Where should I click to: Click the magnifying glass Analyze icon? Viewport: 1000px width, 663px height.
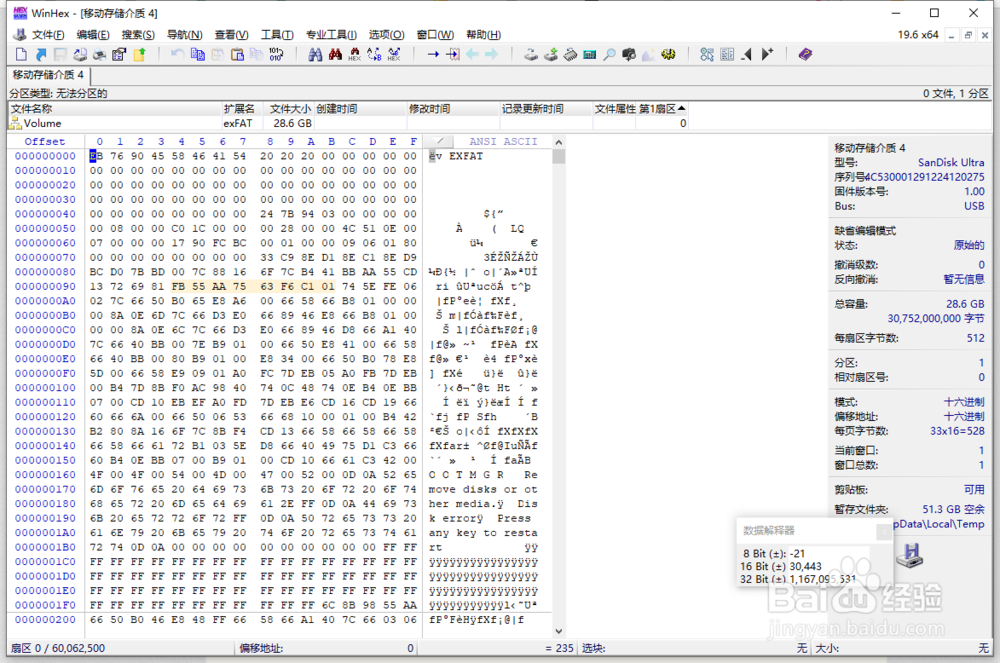(x=610, y=55)
